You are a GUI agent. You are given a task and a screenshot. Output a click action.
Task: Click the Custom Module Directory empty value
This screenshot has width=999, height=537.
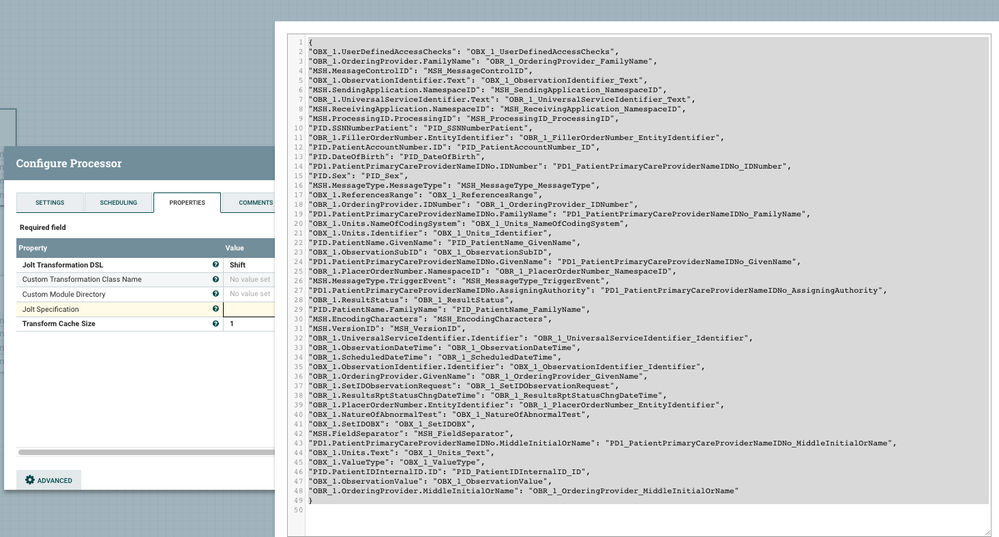point(250,294)
